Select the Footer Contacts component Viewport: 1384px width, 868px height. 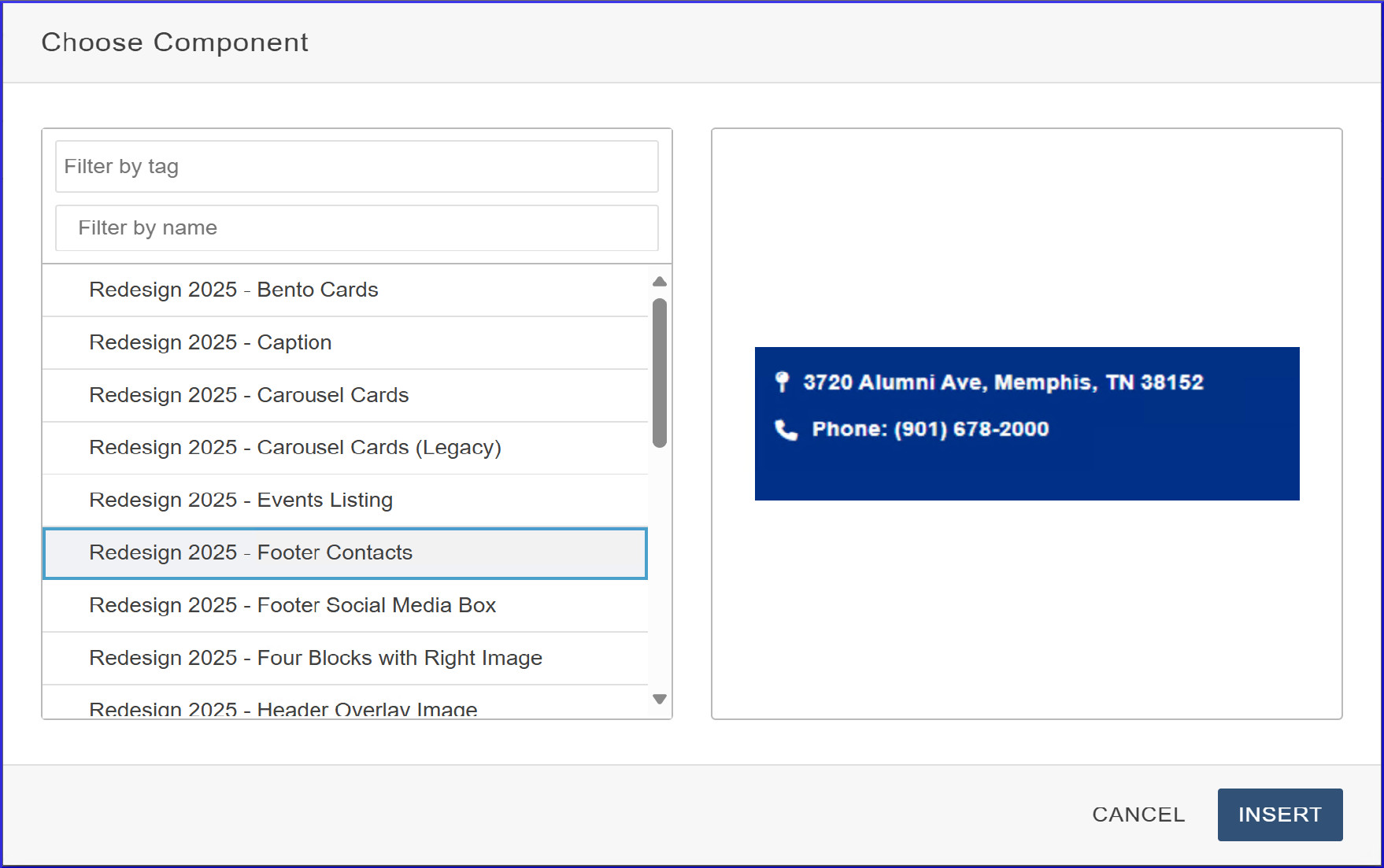[x=250, y=553]
